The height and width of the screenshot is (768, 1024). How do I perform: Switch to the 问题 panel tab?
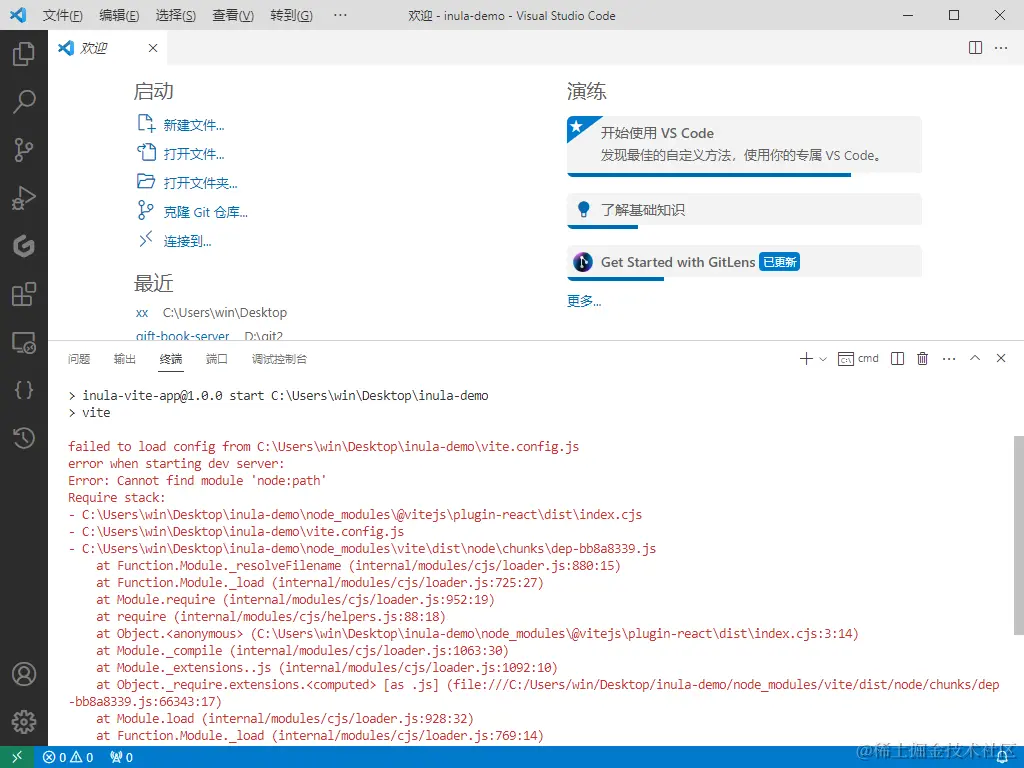click(x=79, y=359)
